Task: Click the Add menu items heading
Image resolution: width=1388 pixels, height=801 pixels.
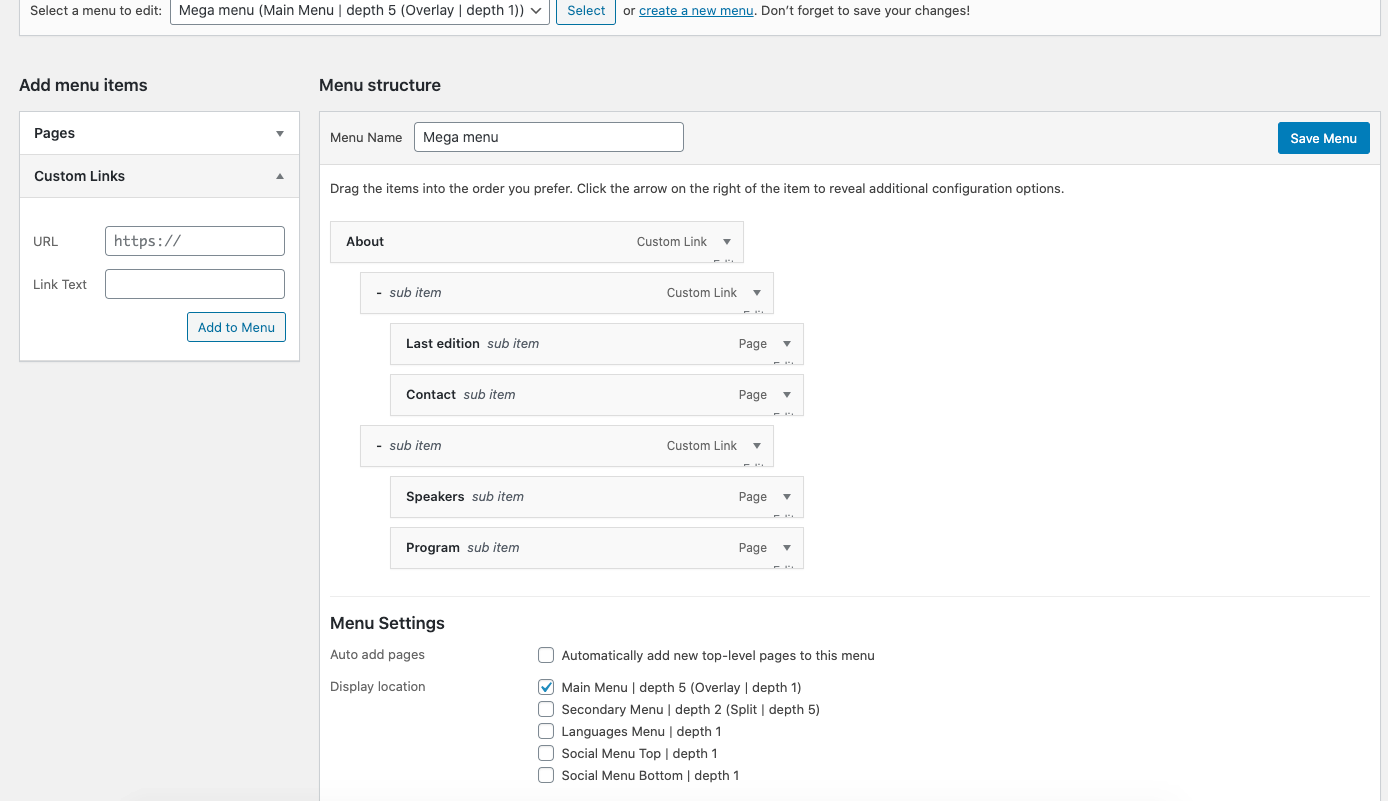Action: [83, 85]
